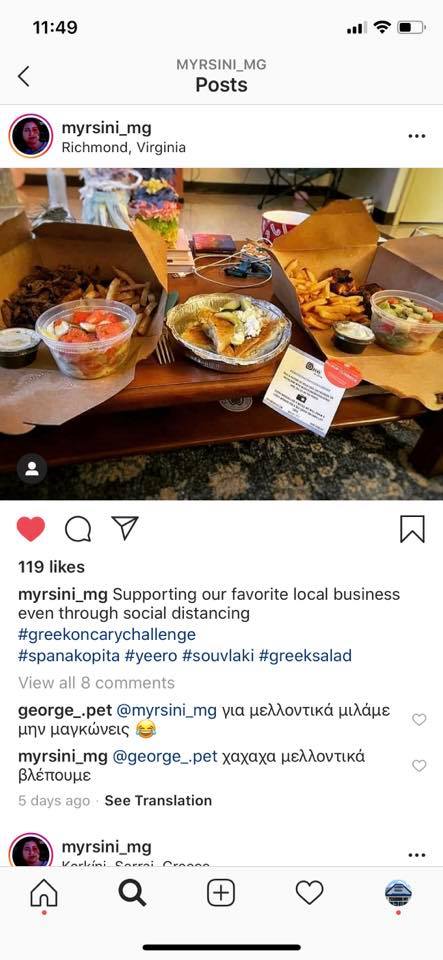Screen dimensions: 443x960
Task: Open the #greekoncarychallenge hashtag
Action: [x=107, y=634]
